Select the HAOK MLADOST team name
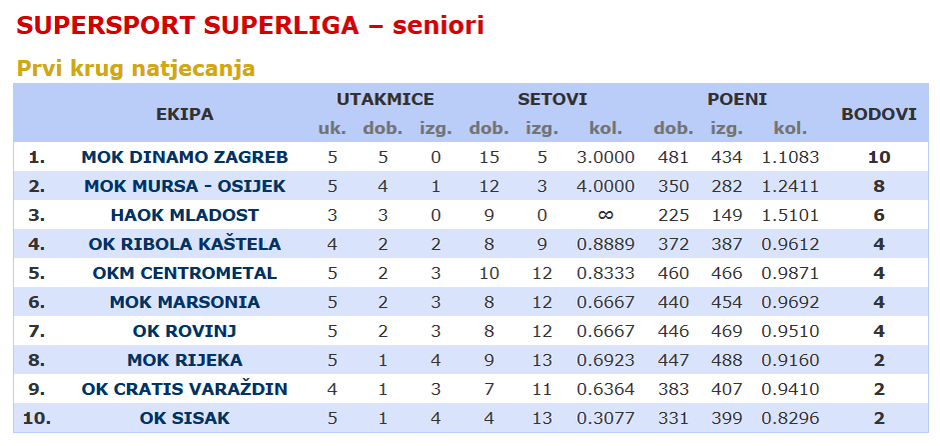This screenshot has height=446, width=940. 185,215
